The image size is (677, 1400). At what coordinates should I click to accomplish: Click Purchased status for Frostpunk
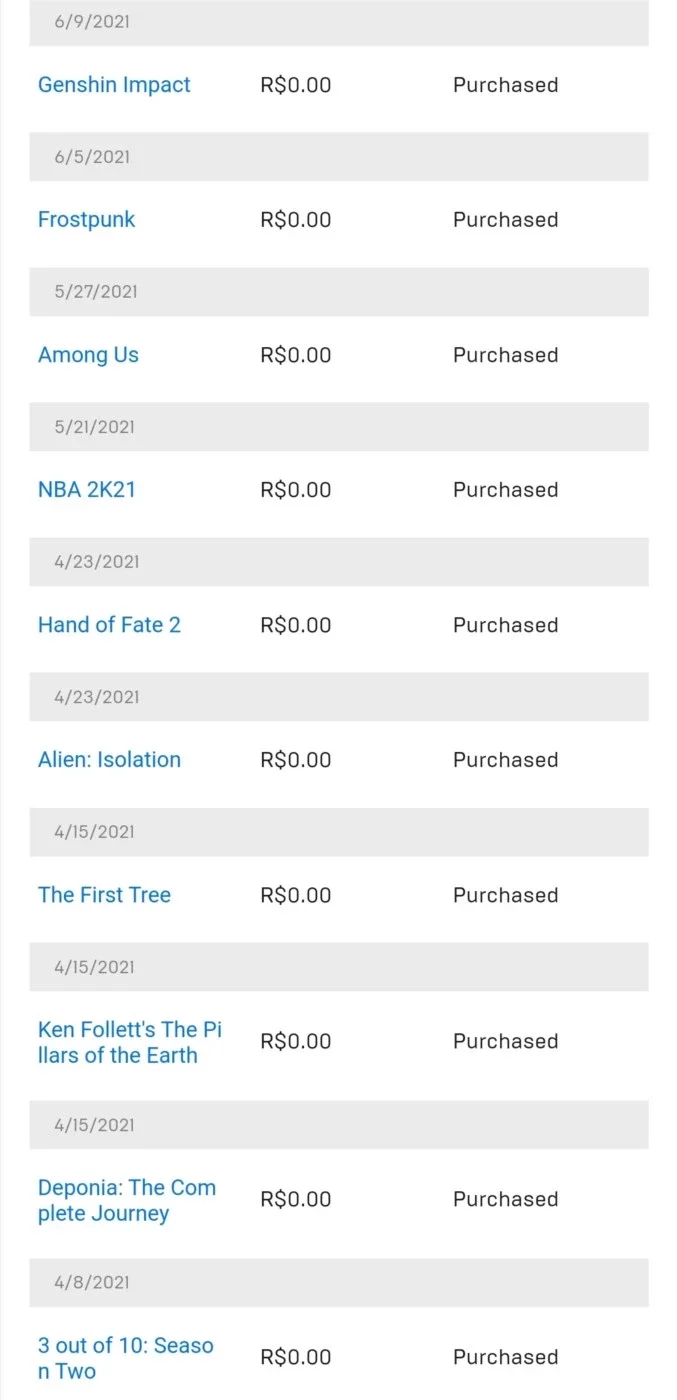point(505,220)
